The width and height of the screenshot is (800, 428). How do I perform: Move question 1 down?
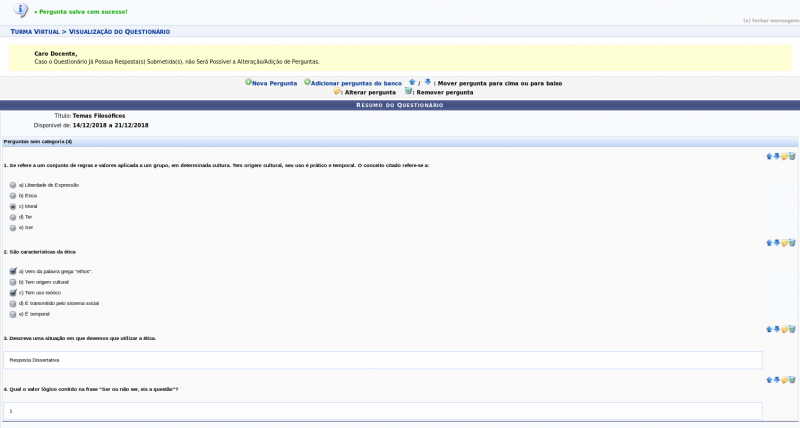pos(777,157)
